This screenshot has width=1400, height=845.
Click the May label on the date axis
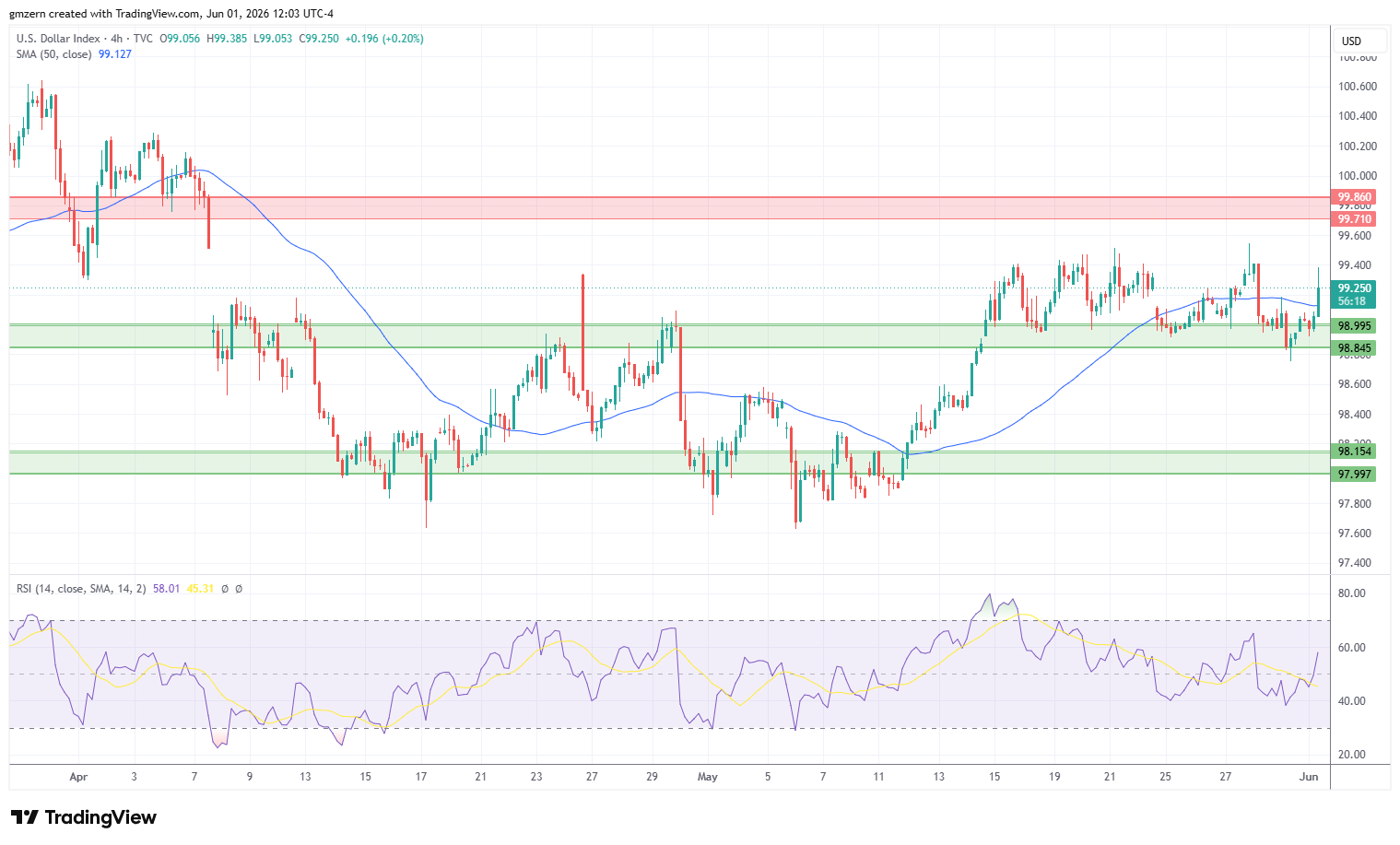coord(708,777)
